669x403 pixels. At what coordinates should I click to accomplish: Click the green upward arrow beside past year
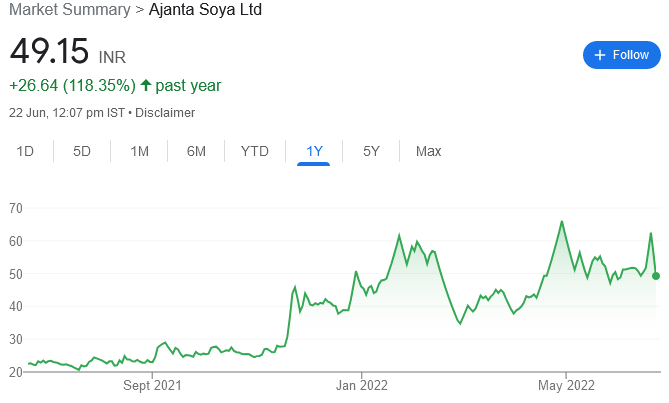click(x=146, y=86)
